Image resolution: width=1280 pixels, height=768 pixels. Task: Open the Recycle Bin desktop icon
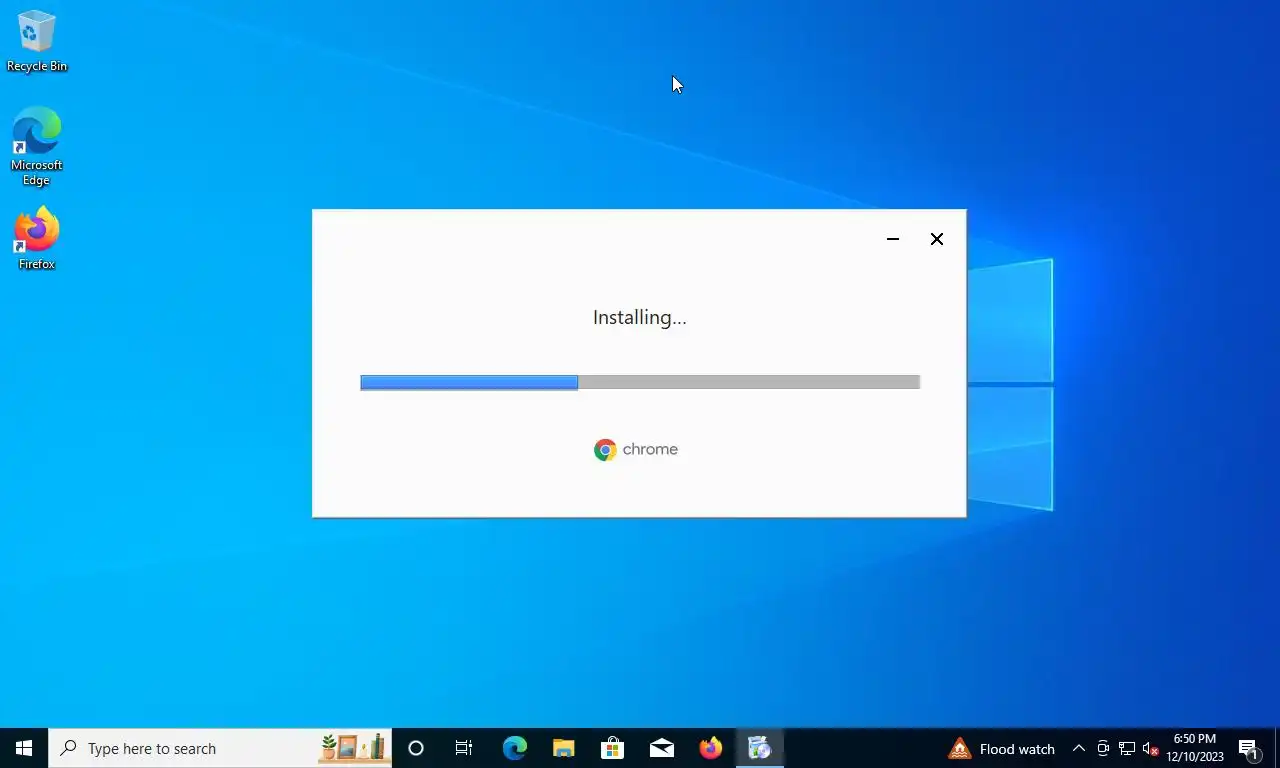click(x=37, y=41)
